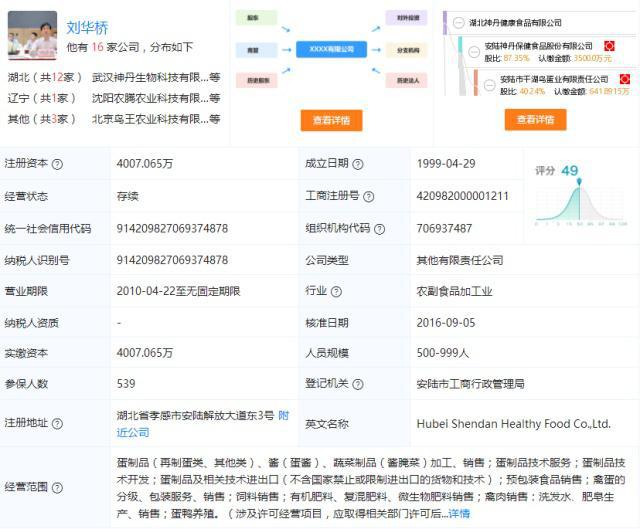The height and width of the screenshot is (529, 640).
Task: Select insured count 539
Action: (x=126, y=384)
